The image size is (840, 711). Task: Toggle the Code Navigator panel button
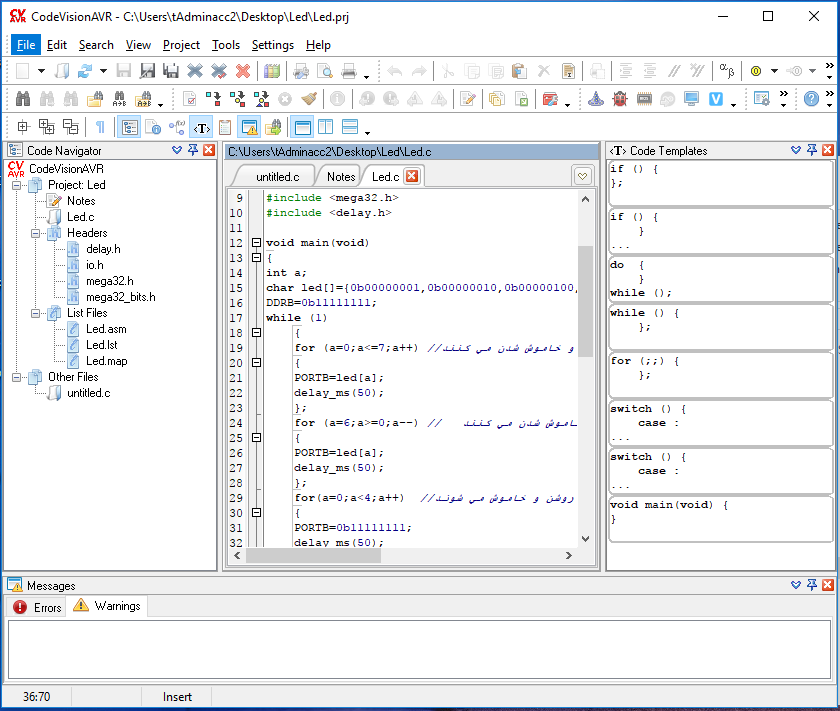(x=129, y=127)
